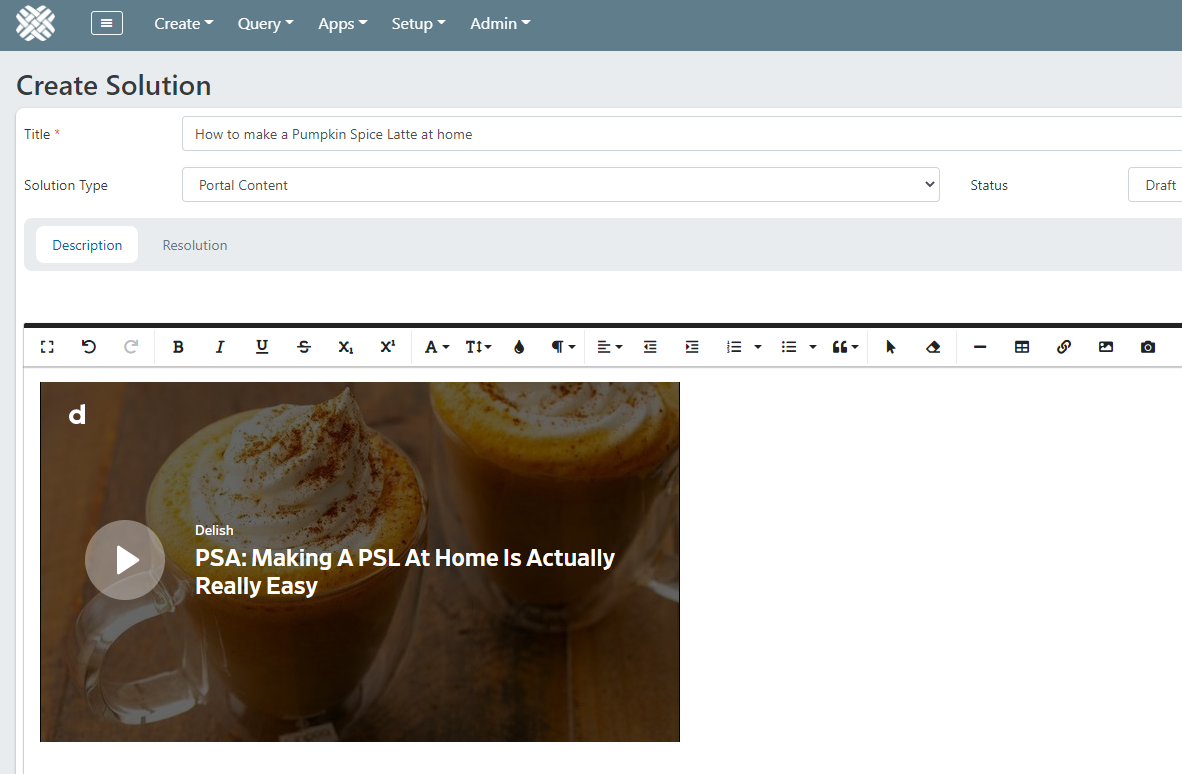The height and width of the screenshot is (774, 1182).
Task: Expand the text alignment dropdown
Action: (x=609, y=347)
